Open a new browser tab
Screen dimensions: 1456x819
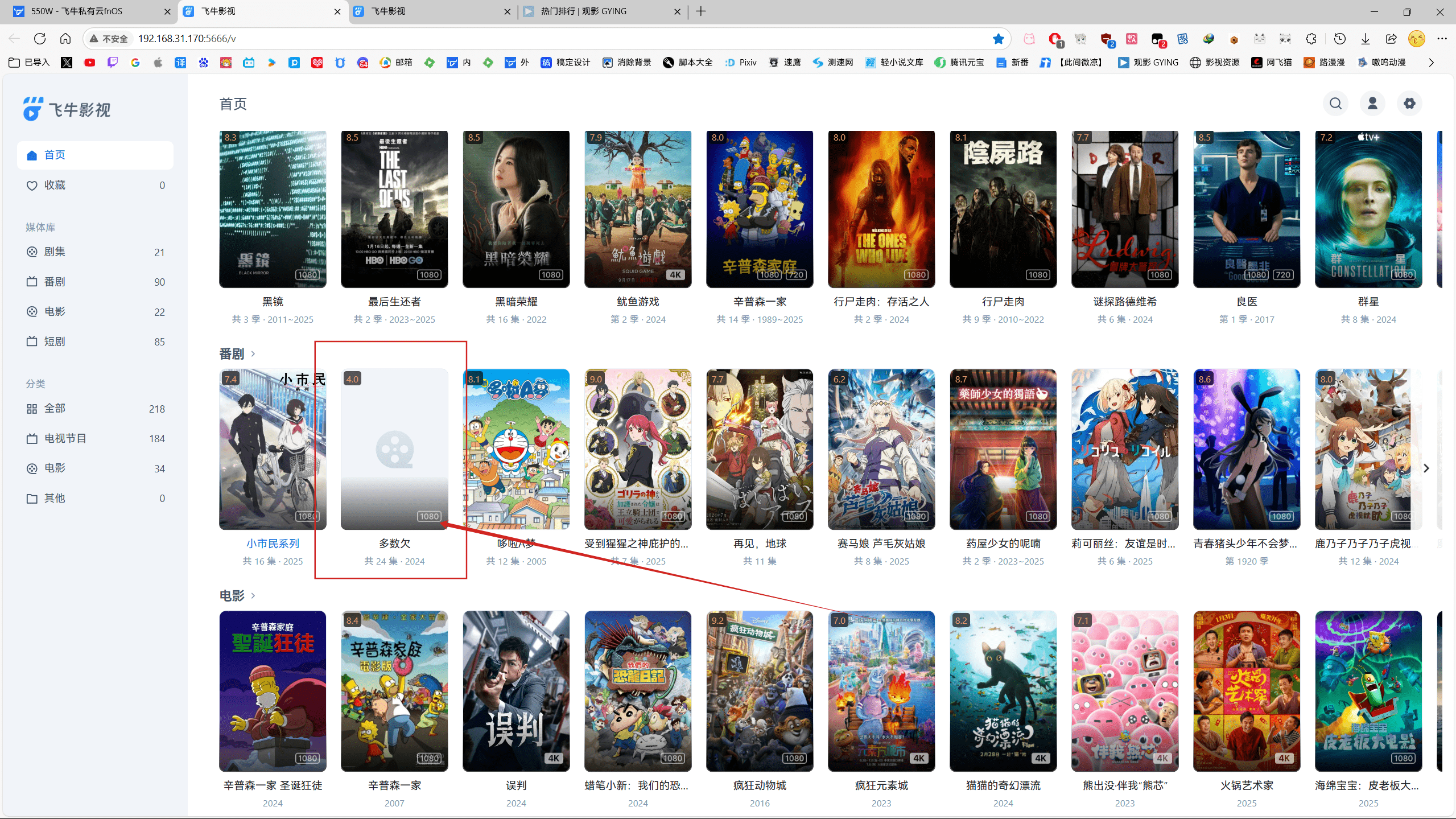tap(701, 11)
